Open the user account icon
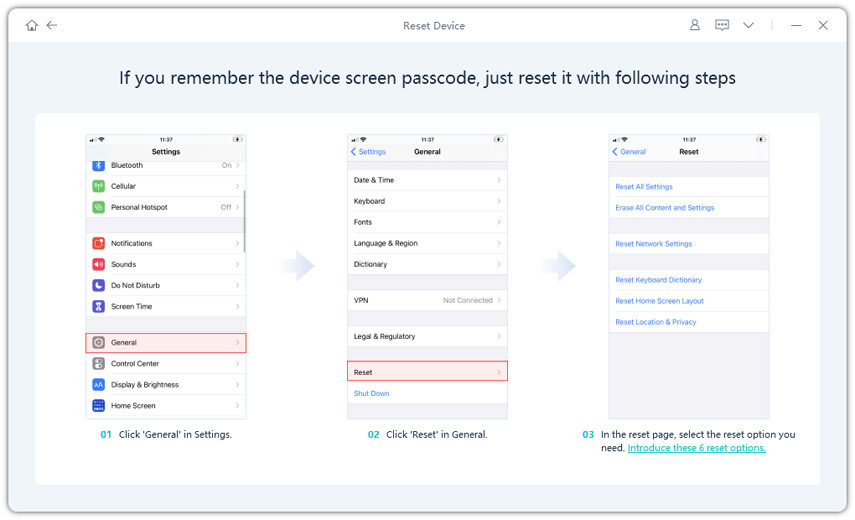This screenshot has width=855, height=520. coord(695,25)
